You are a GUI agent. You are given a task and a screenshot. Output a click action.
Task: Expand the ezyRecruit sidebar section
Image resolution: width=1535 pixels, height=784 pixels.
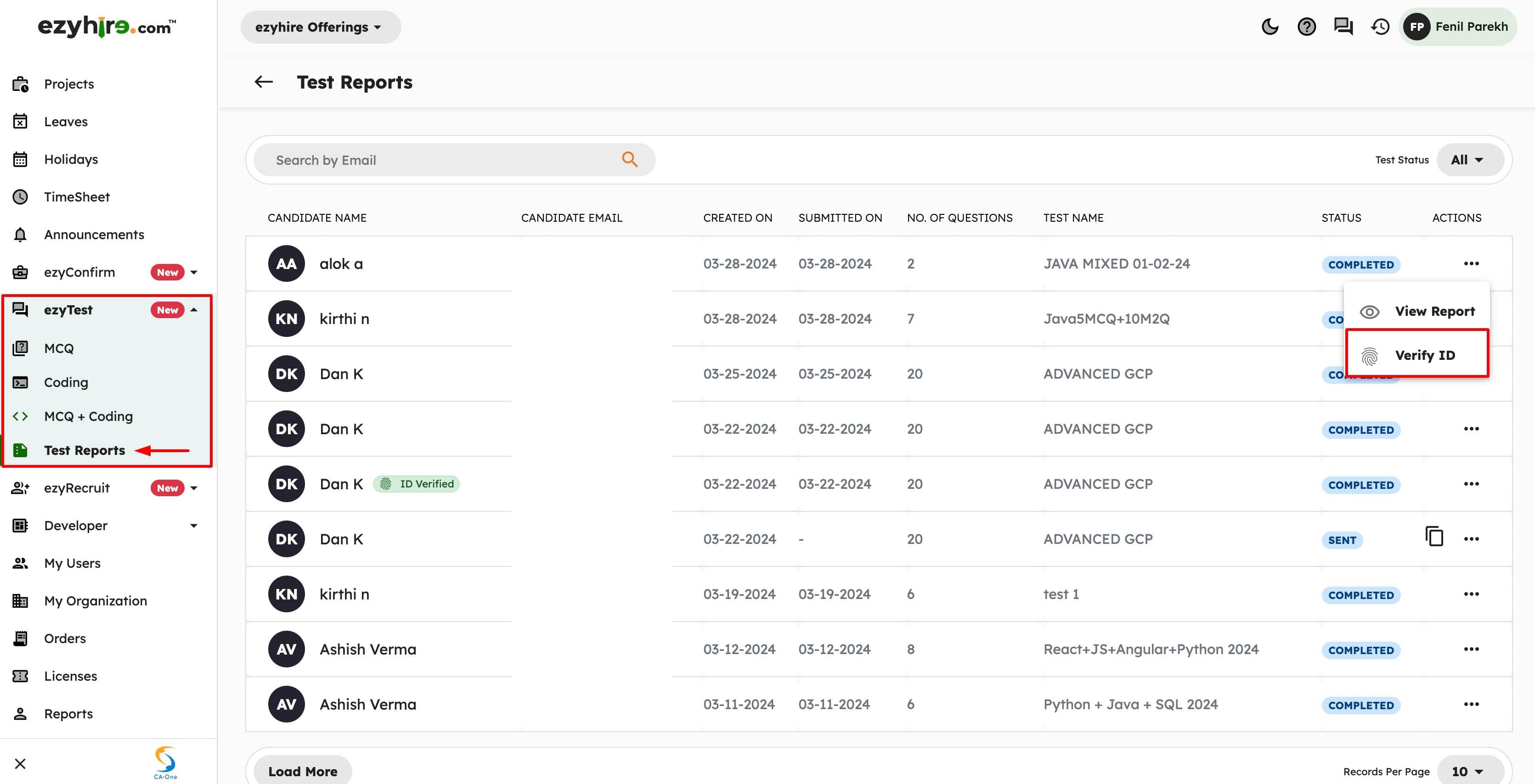pos(194,488)
